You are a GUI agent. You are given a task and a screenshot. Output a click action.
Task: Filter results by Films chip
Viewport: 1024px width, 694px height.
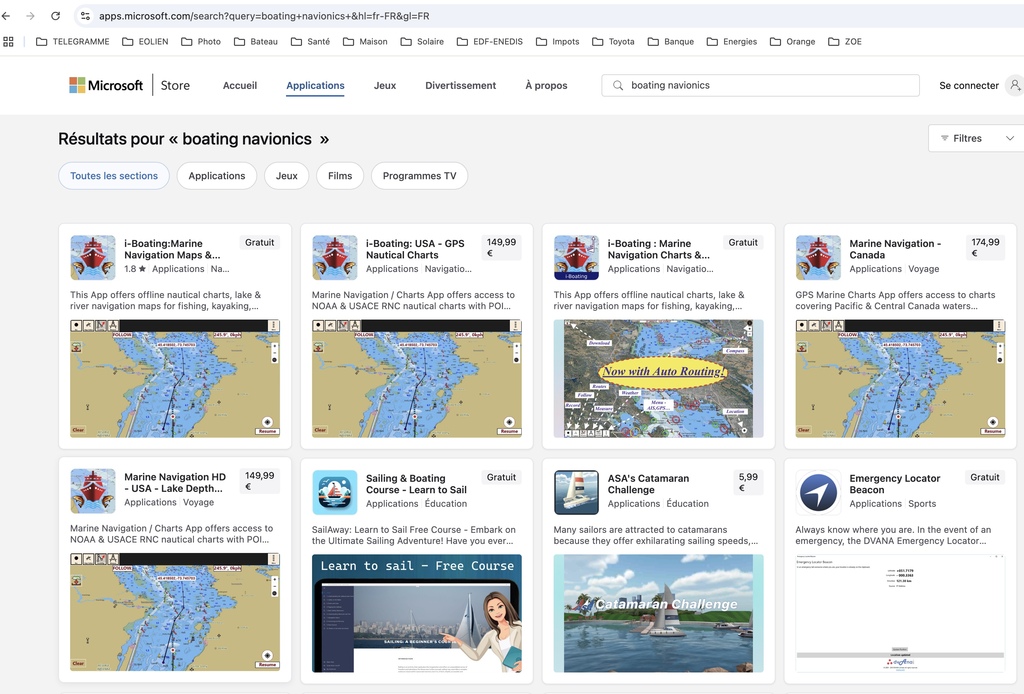pos(340,176)
